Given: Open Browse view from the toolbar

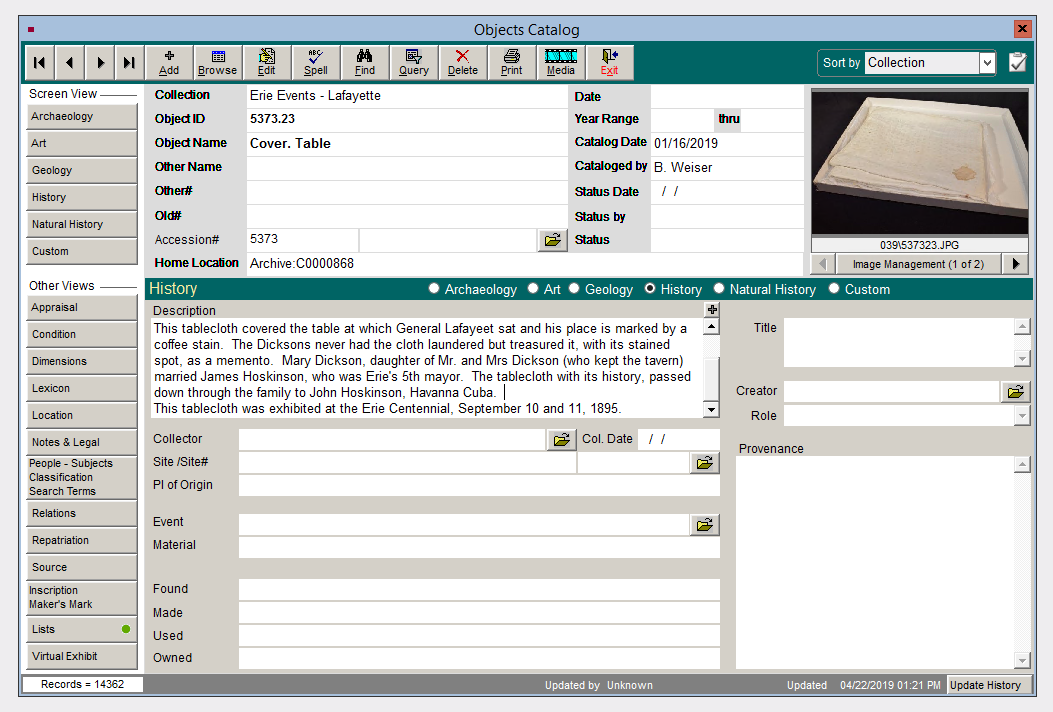Looking at the screenshot, I should tap(217, 62).
